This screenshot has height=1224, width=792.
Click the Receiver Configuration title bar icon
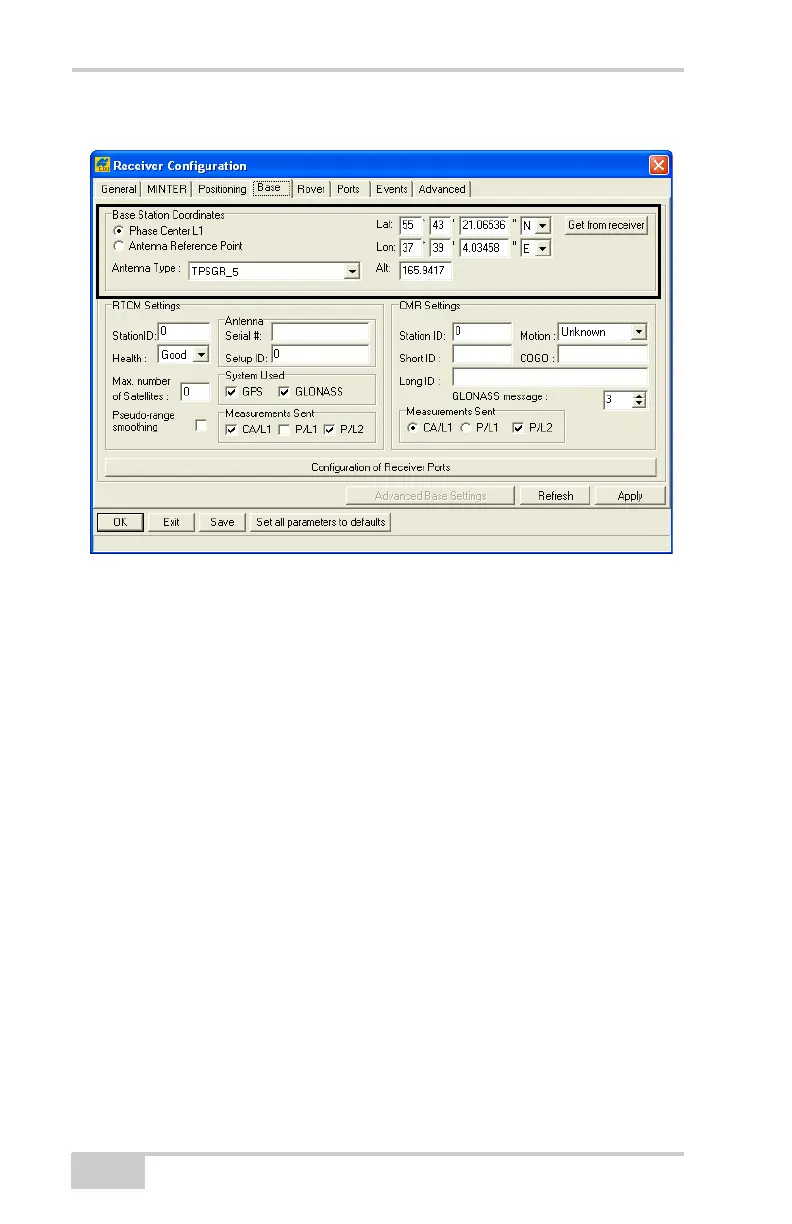[102, 165]
